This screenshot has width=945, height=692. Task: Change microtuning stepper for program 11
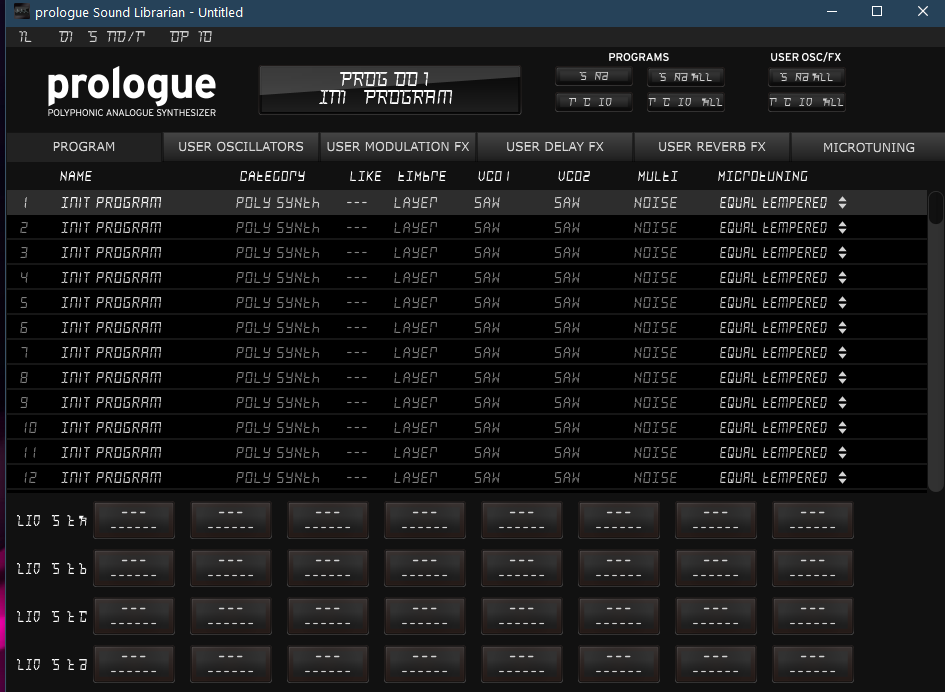click(843, 453)
